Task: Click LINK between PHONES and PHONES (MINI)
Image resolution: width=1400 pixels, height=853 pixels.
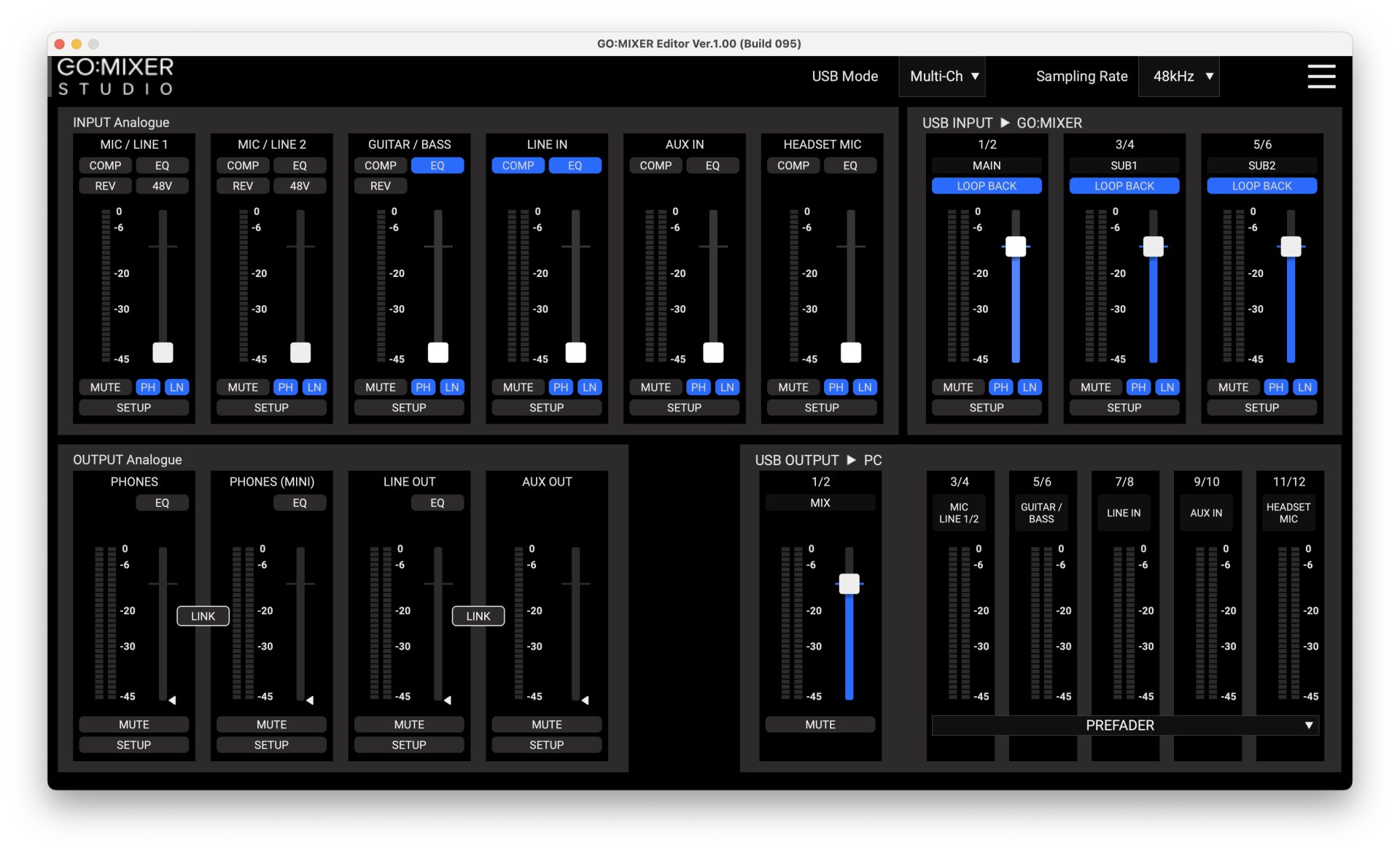Action: 203,616
